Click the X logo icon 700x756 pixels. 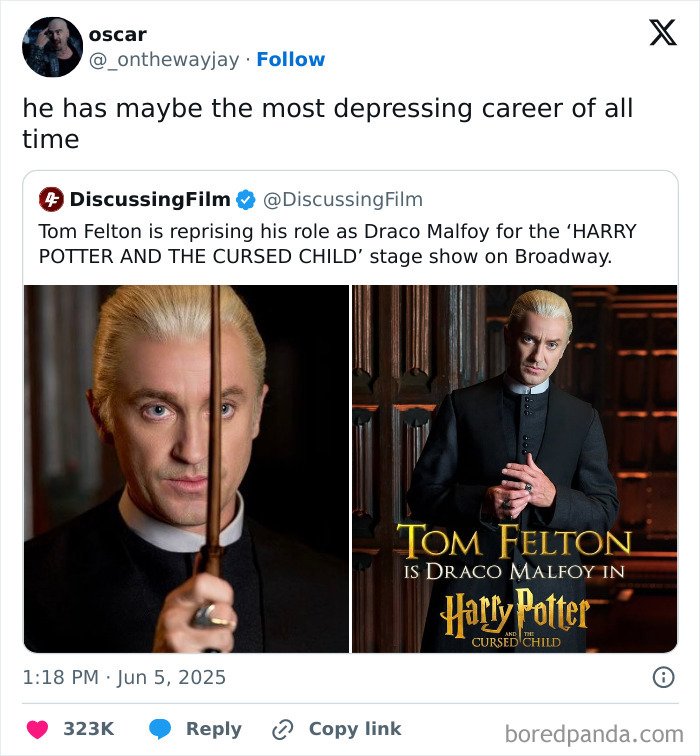tap(662, 33)
